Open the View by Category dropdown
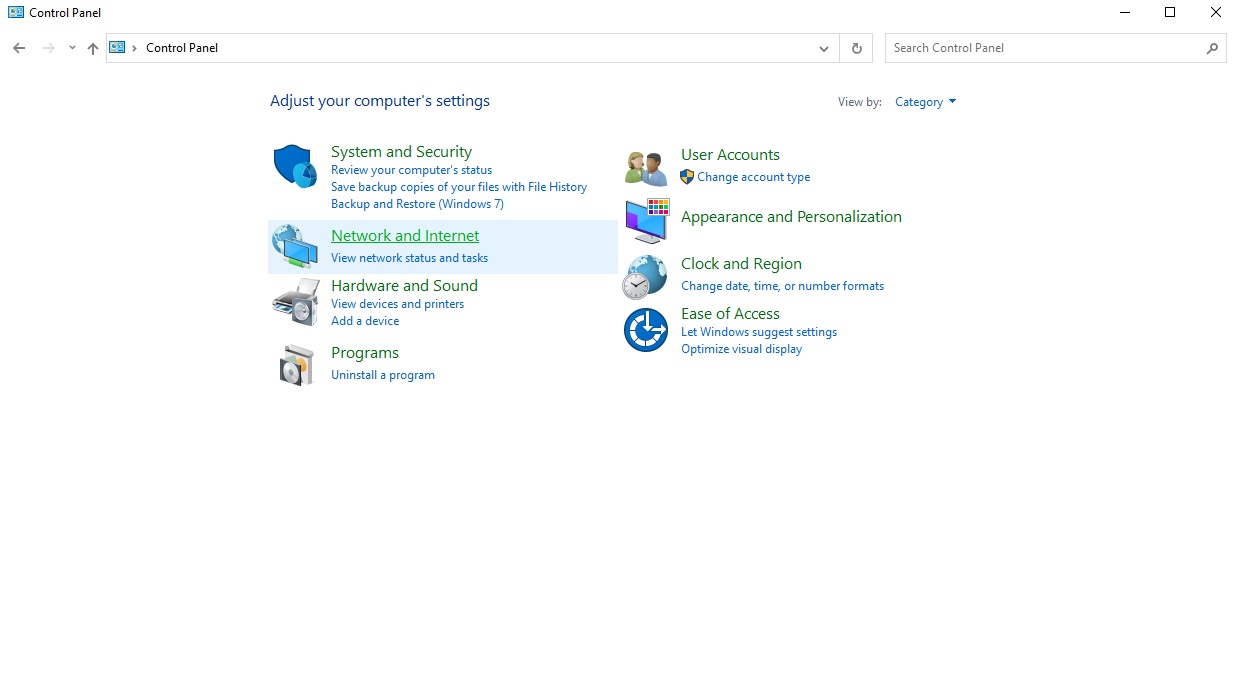 tap(925, 102)
